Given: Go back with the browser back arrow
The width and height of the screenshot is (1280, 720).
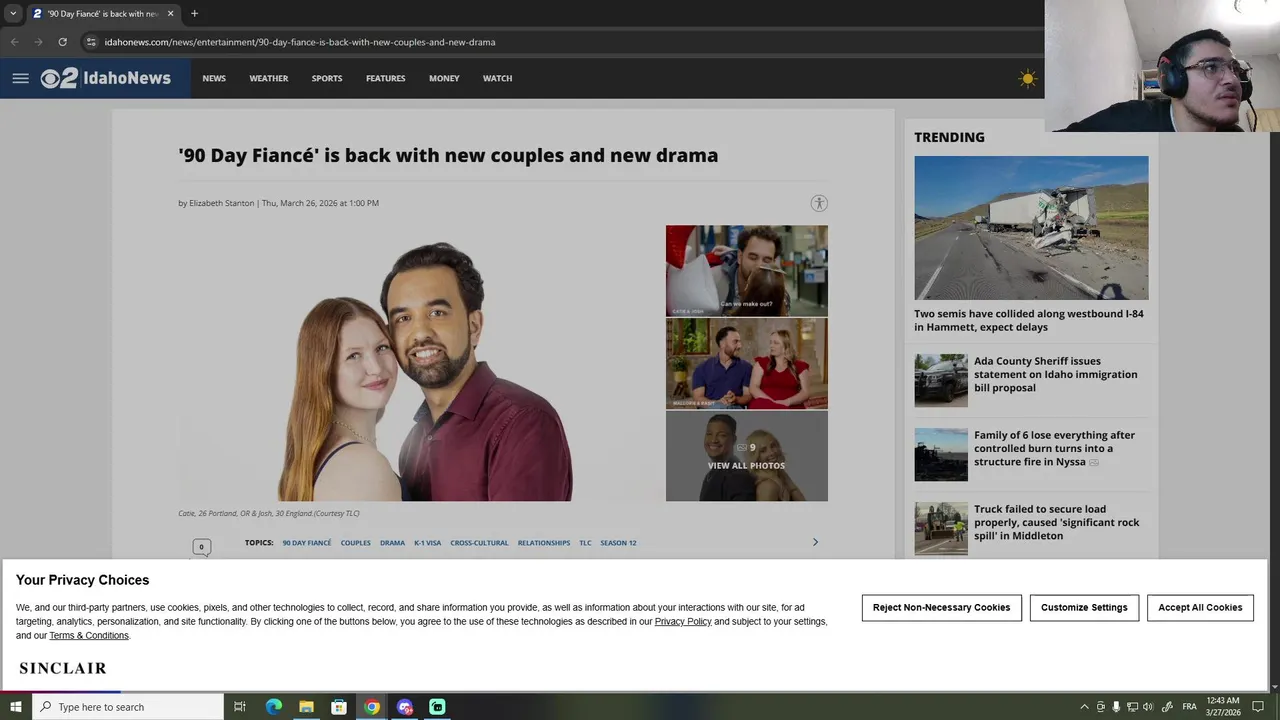Looking at the screenshot, I should 14,42.
